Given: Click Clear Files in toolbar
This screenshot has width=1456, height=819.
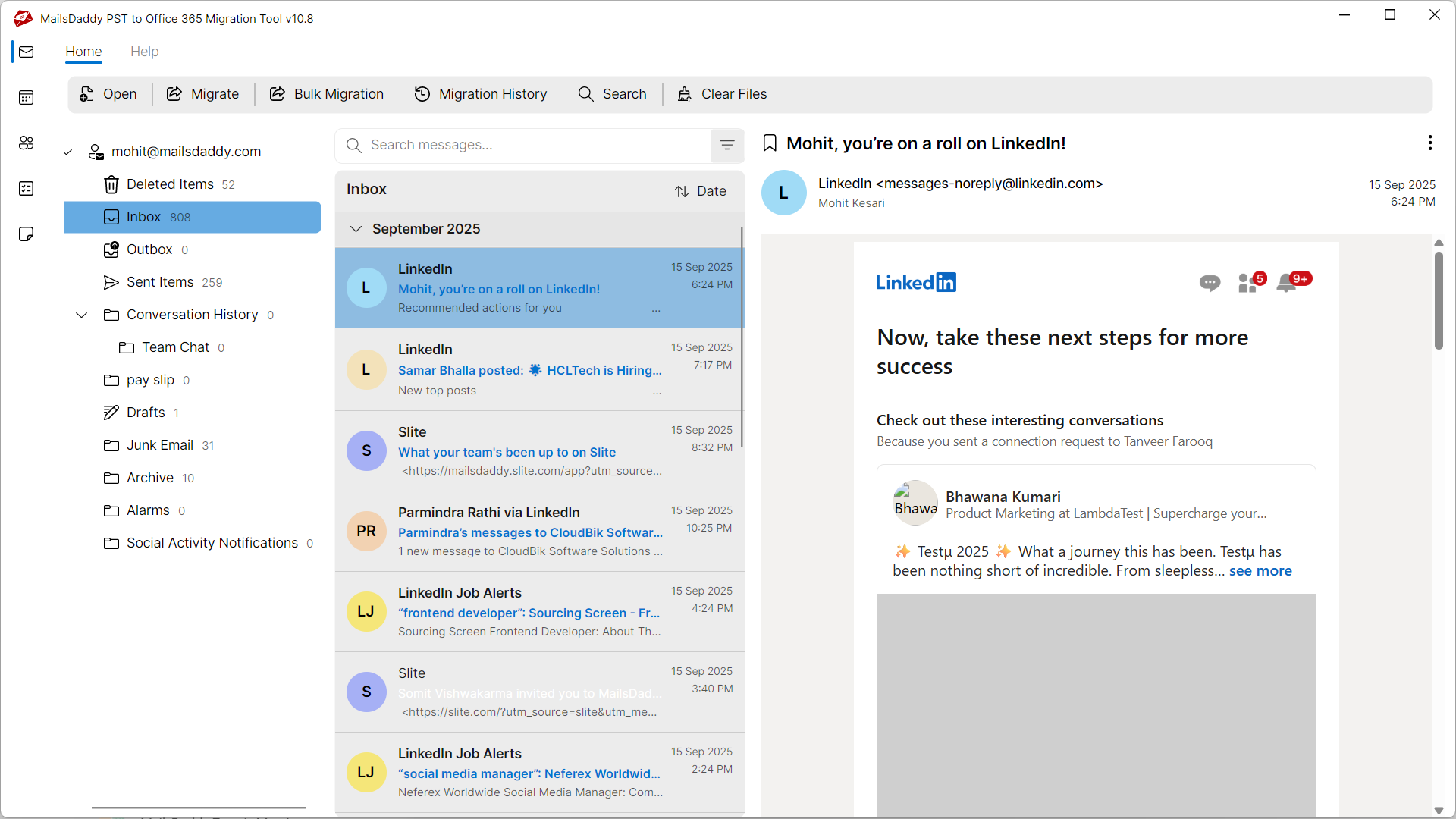Looking at the screenshot, I should (722, 94).
